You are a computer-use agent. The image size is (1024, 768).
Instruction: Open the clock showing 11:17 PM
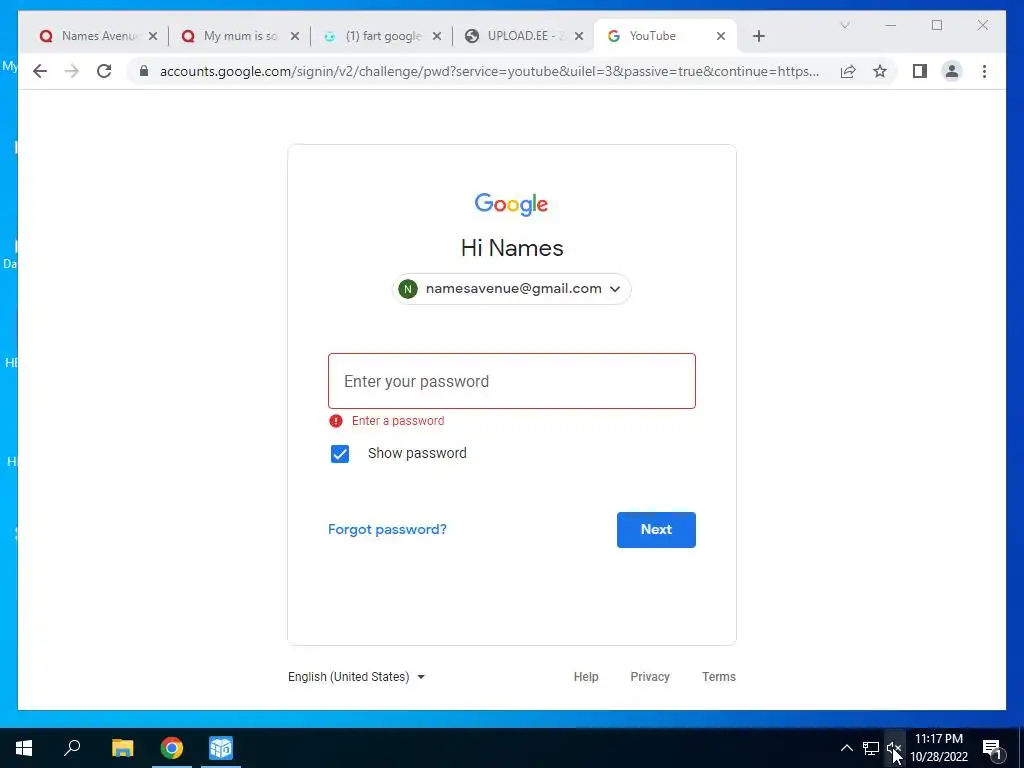tap(938, 748)
